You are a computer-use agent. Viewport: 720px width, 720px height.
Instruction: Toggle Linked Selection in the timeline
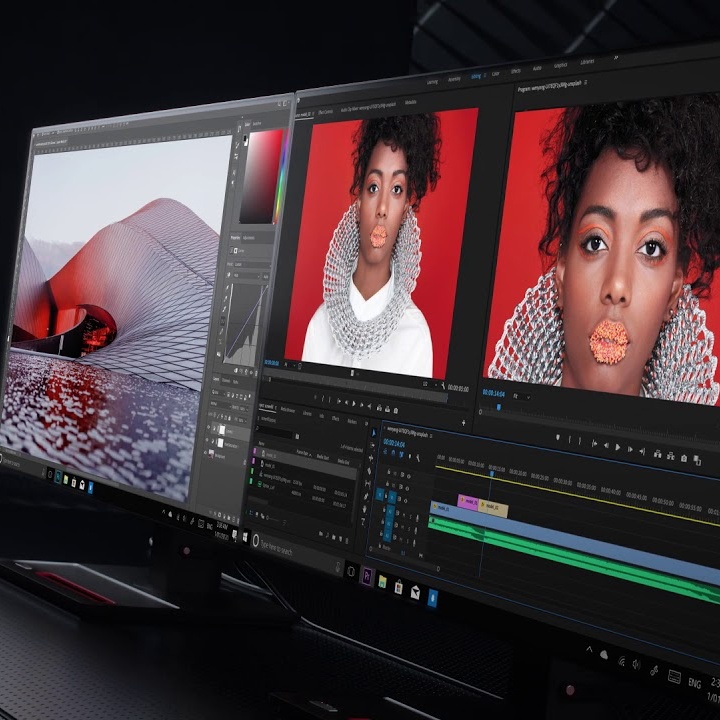[401, 455]
